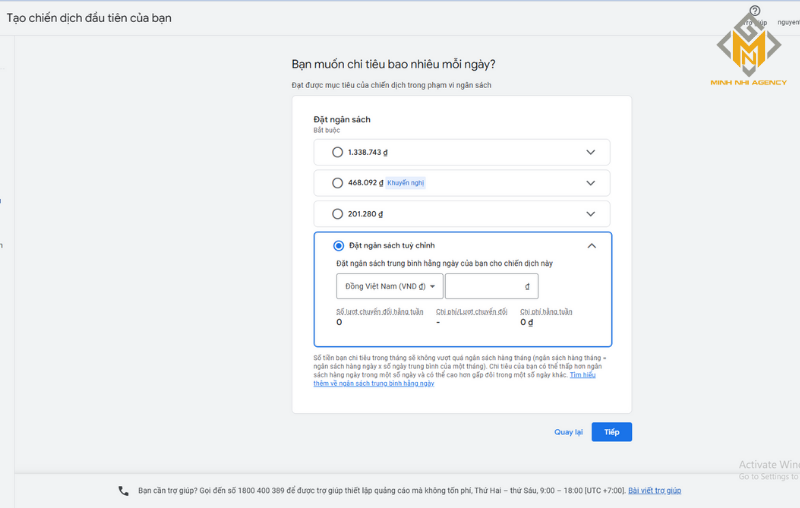
Task: Expand the 201.280 đ budget details chevron
Action: click(x=590, y=214)
